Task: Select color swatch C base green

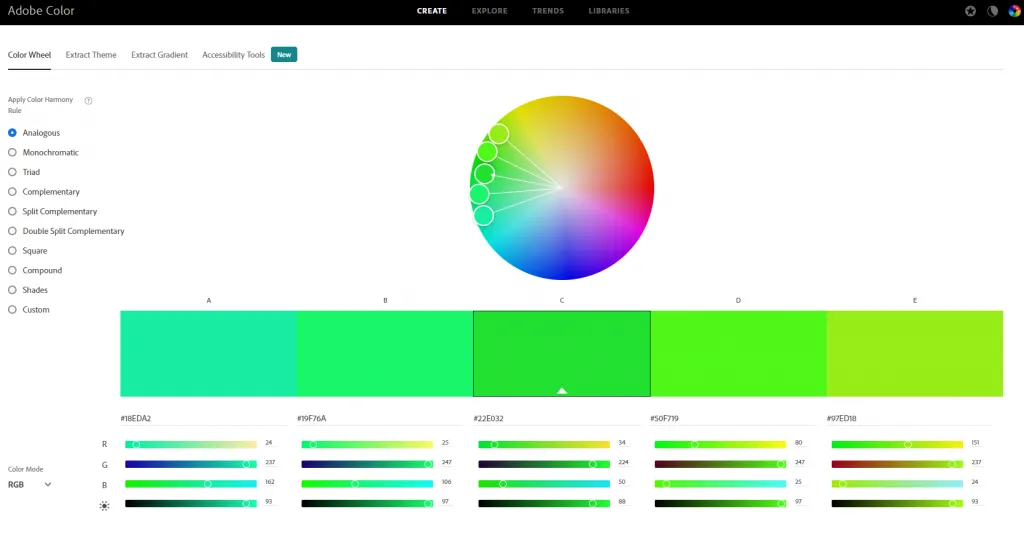Action: coord(562,353)
